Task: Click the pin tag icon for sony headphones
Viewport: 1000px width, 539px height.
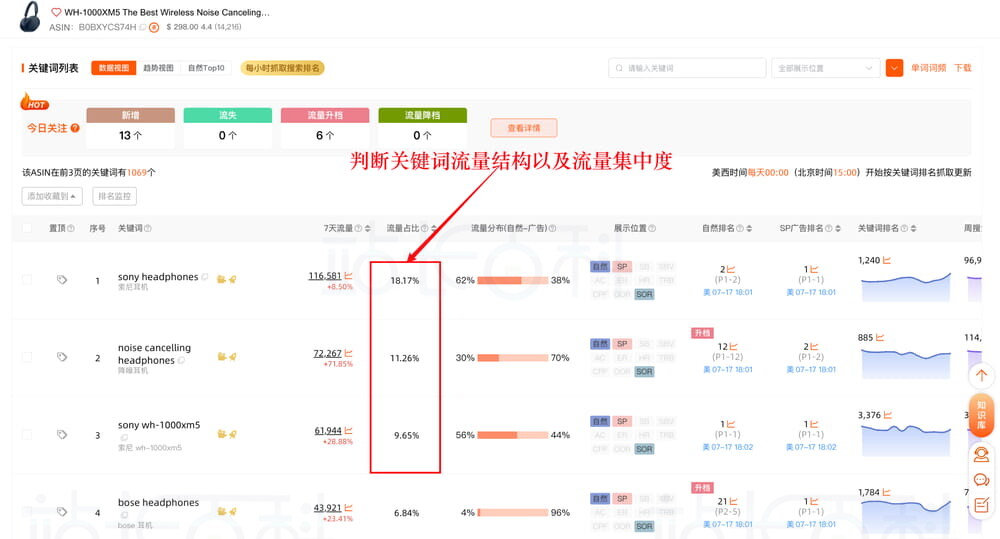Action: click(62, 280)
